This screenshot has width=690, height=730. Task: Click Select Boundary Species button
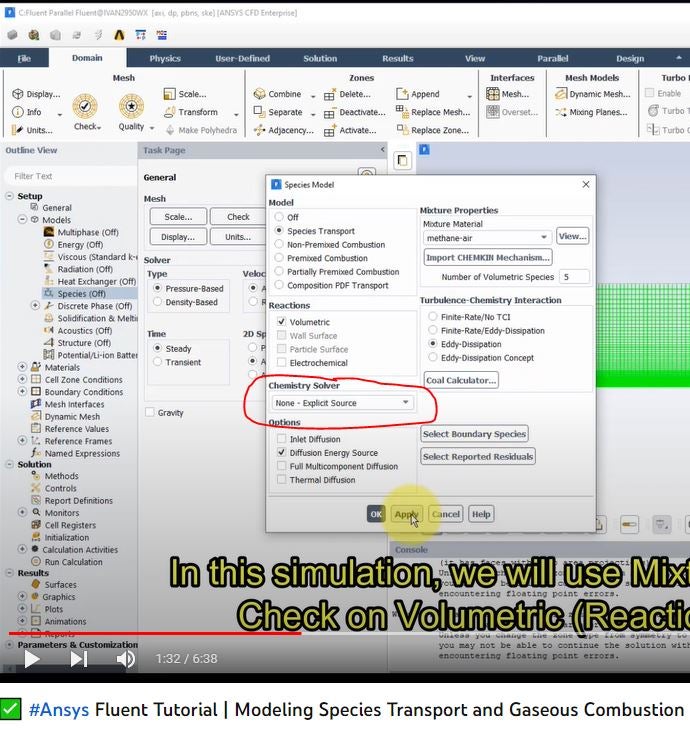pyautogui.click(x=474, y=434)
